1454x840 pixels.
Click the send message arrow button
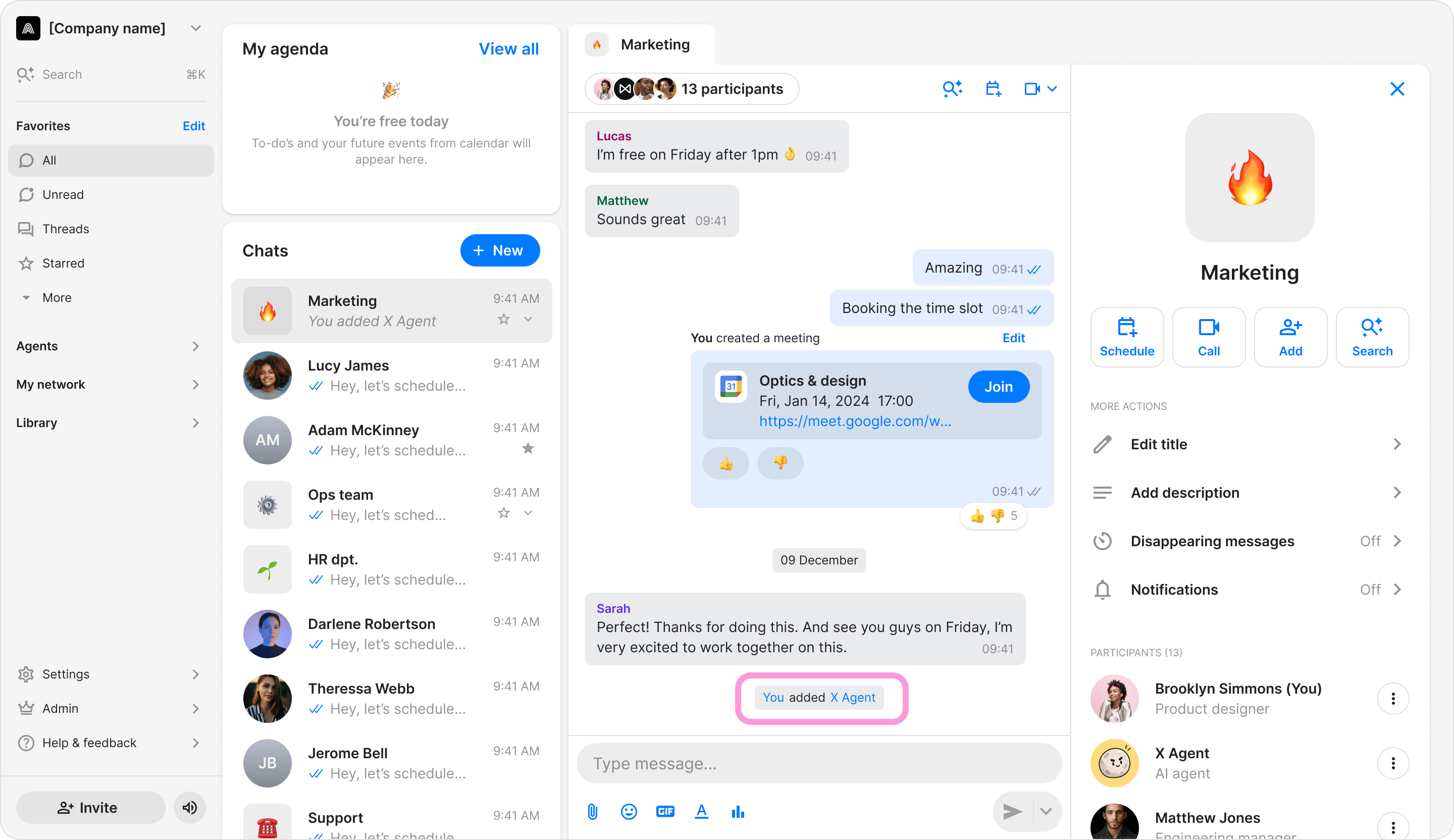point(1013,812)
